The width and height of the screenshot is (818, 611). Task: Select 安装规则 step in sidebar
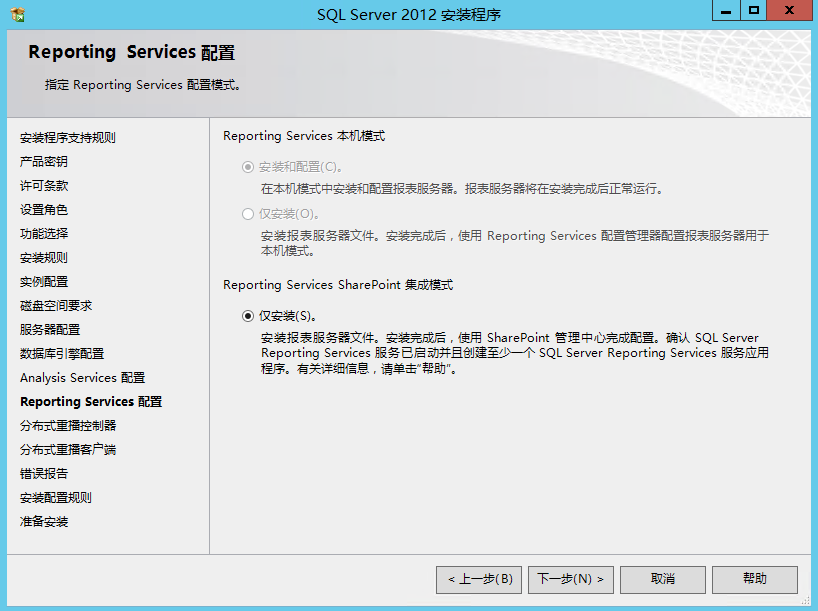(44, 258)
